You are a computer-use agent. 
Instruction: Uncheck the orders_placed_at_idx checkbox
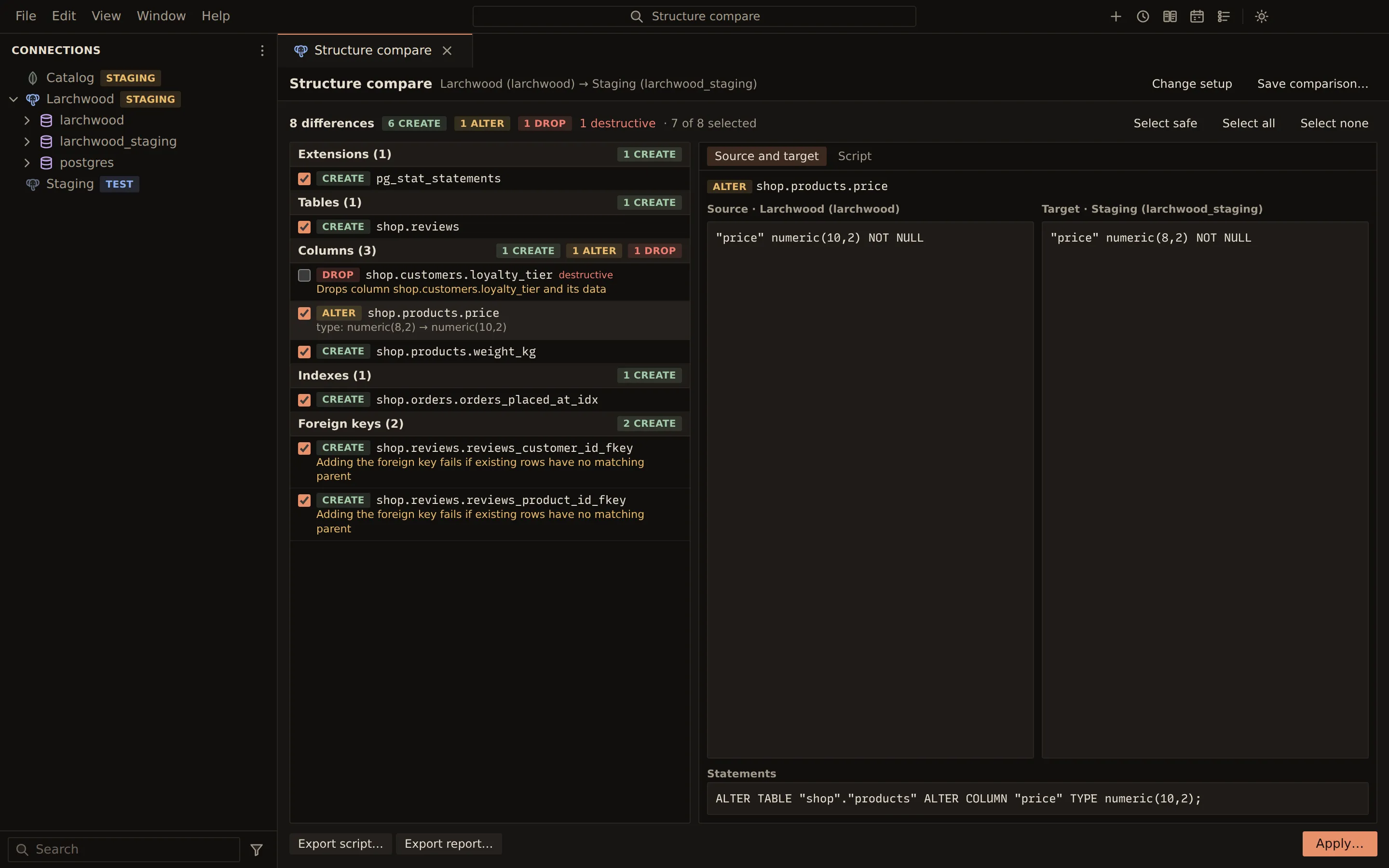(x=304, y=400)
